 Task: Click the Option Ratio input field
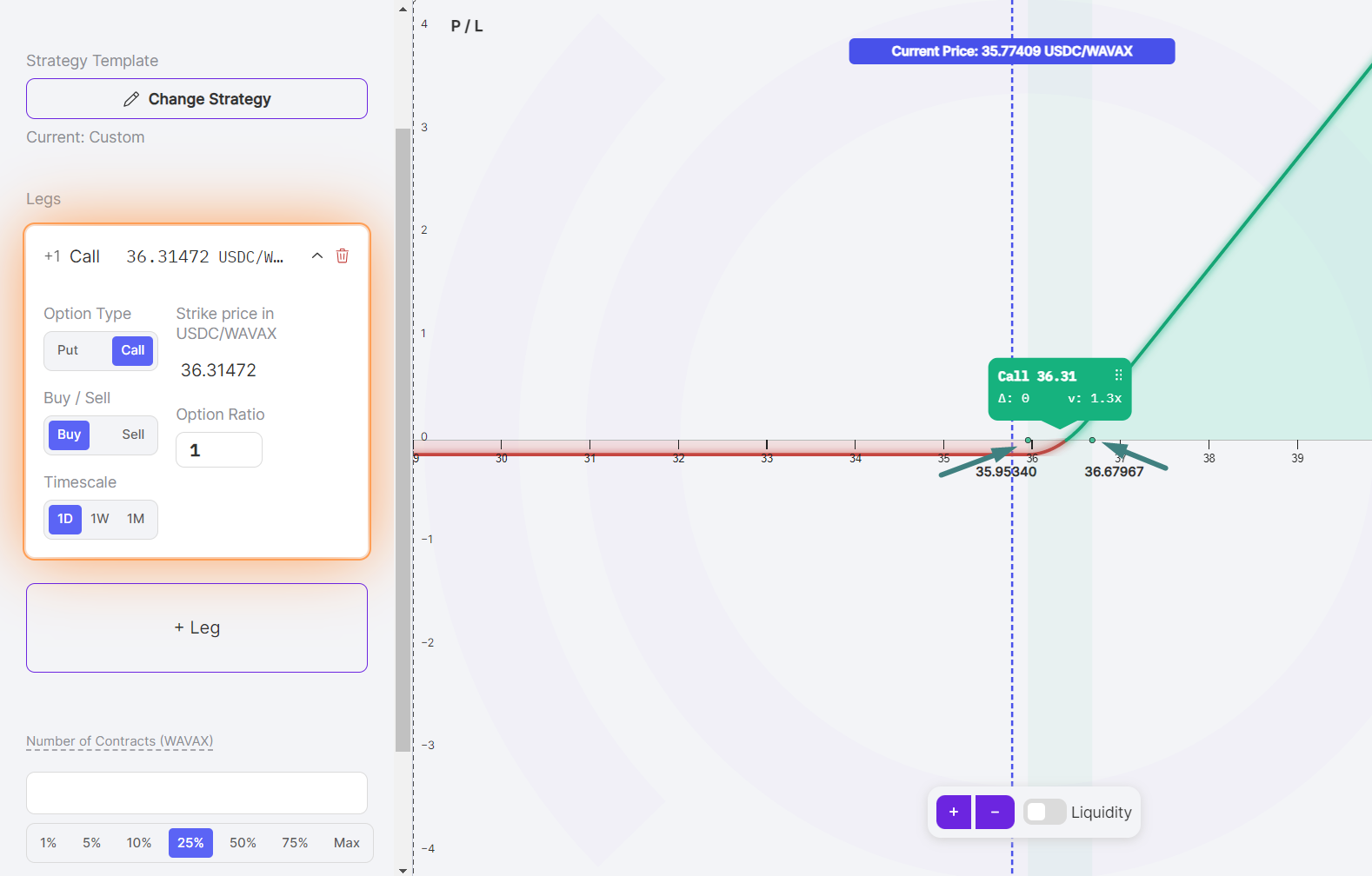[219, 450]
